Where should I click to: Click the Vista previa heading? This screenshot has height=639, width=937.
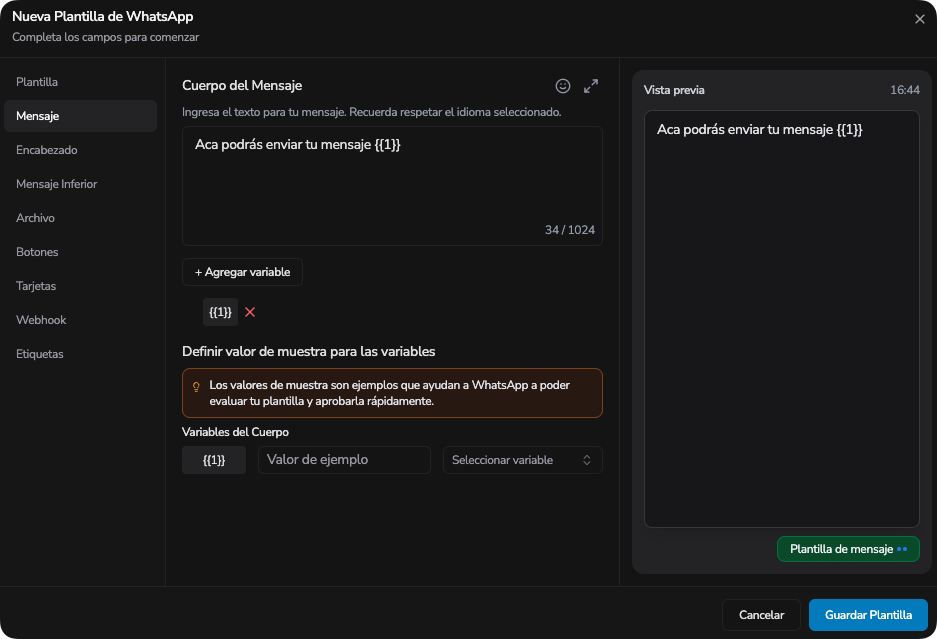click(x=674, y=90)
